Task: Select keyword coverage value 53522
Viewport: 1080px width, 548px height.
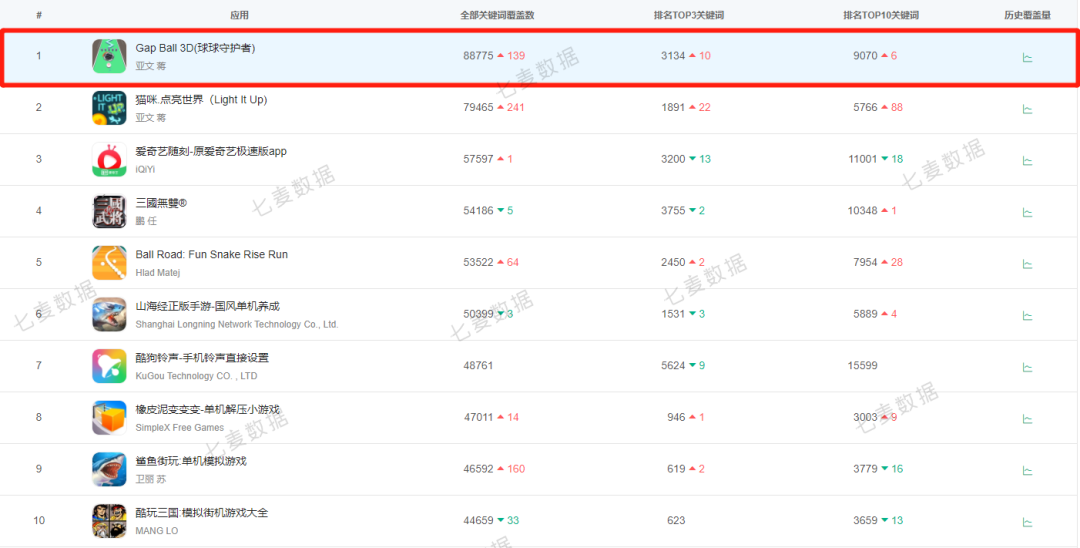Action: [x=478, y=262]
